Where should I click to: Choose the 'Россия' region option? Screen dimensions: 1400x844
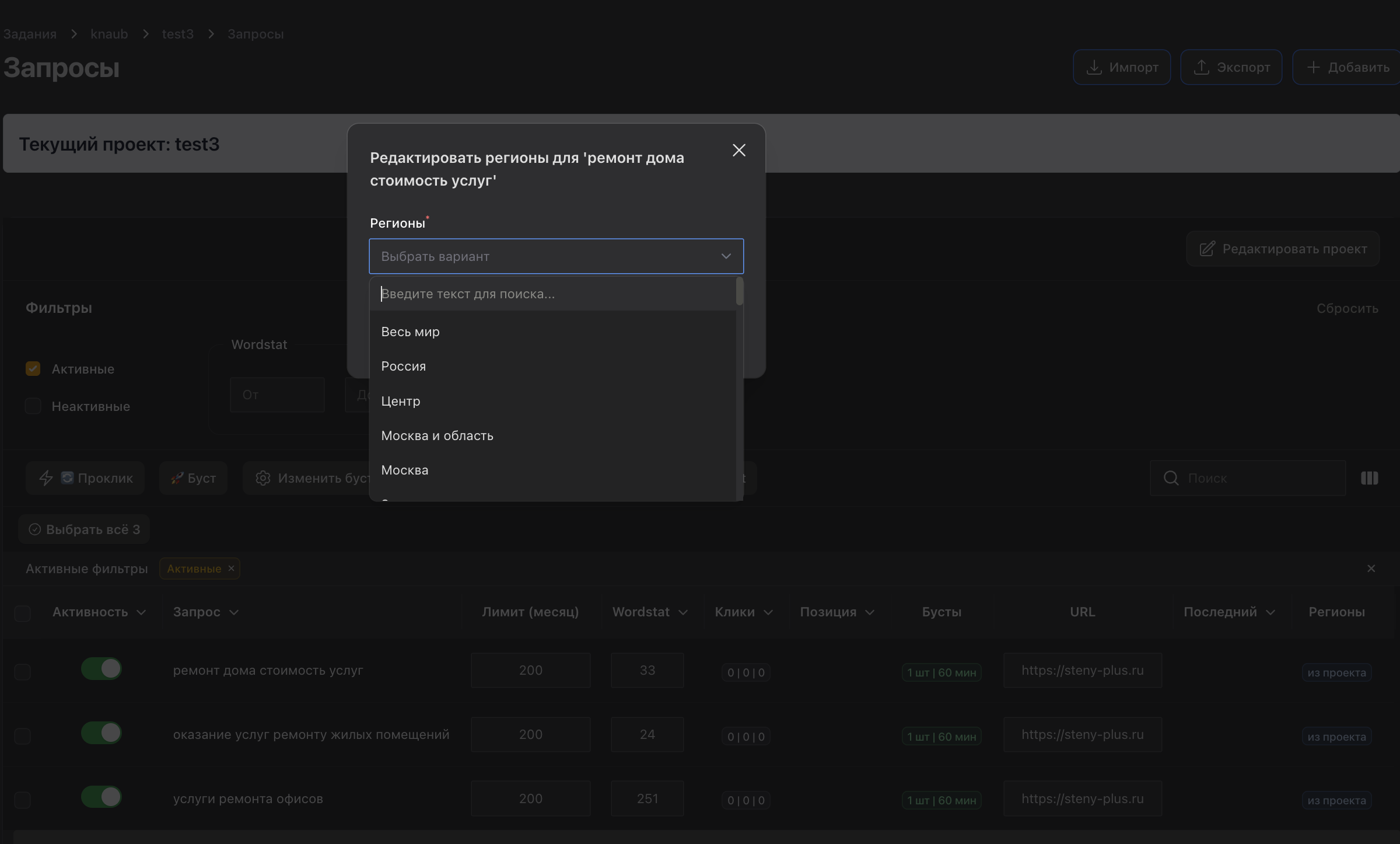click(x=403, y=367)
